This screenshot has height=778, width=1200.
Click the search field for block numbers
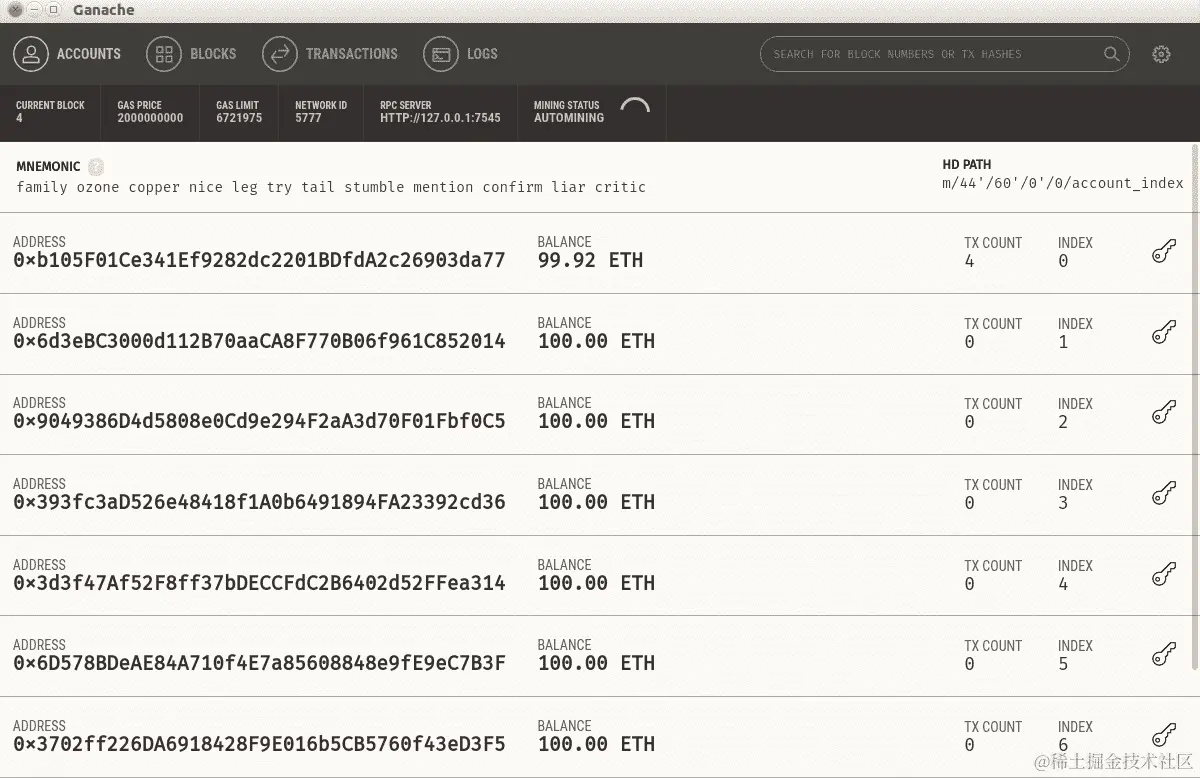click(945, 54)
